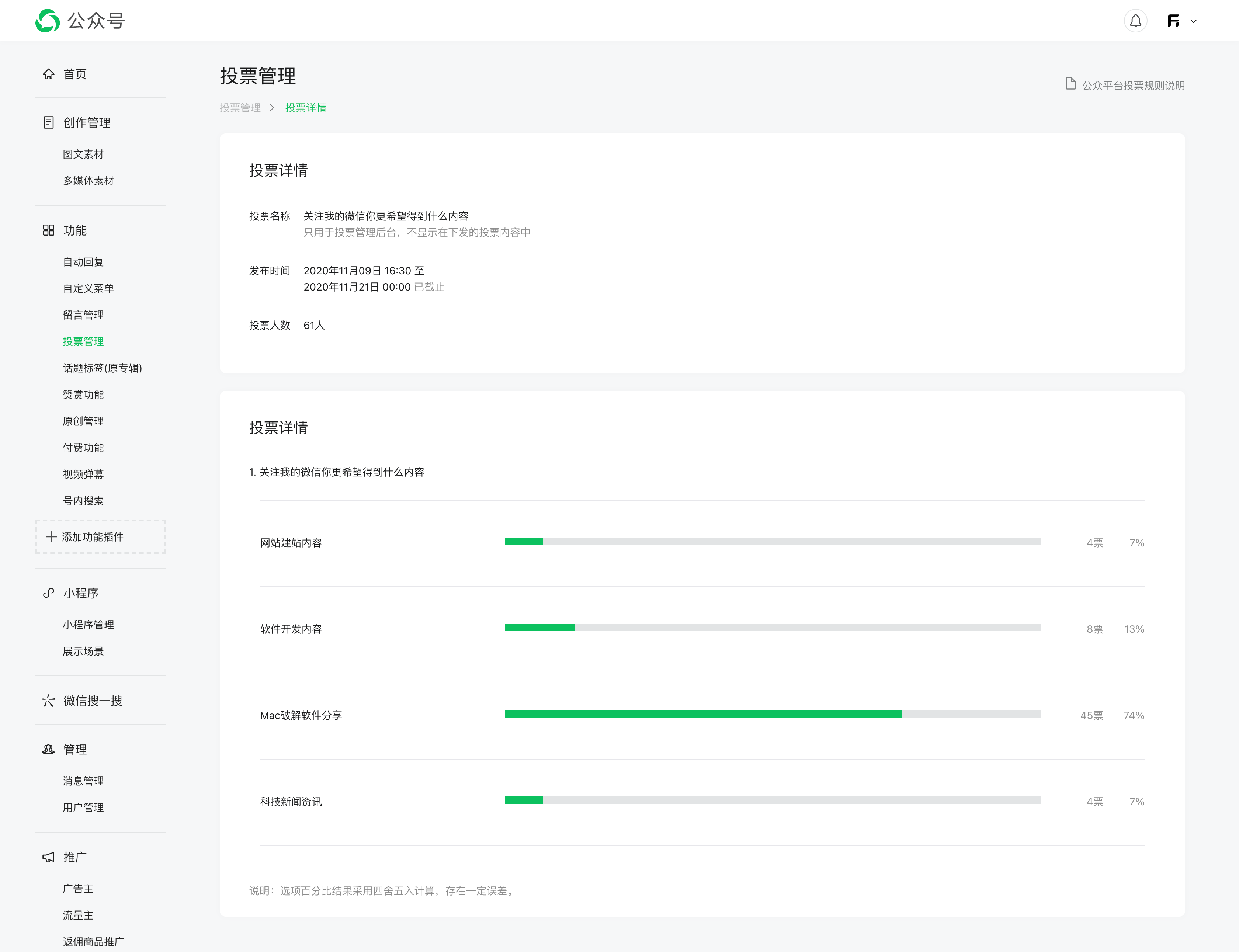The width and height of the screenshot is (1239, 952).
Task: Open the 功能 section heading
Action: pos(75,230)
